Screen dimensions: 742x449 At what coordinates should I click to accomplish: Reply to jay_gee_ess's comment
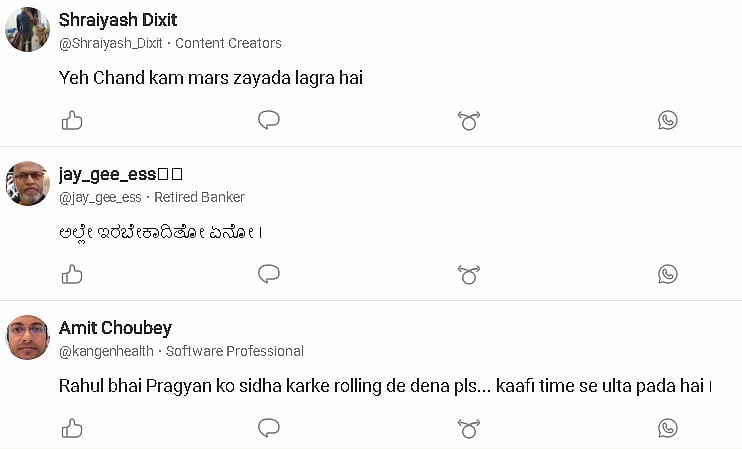point(268,274)
